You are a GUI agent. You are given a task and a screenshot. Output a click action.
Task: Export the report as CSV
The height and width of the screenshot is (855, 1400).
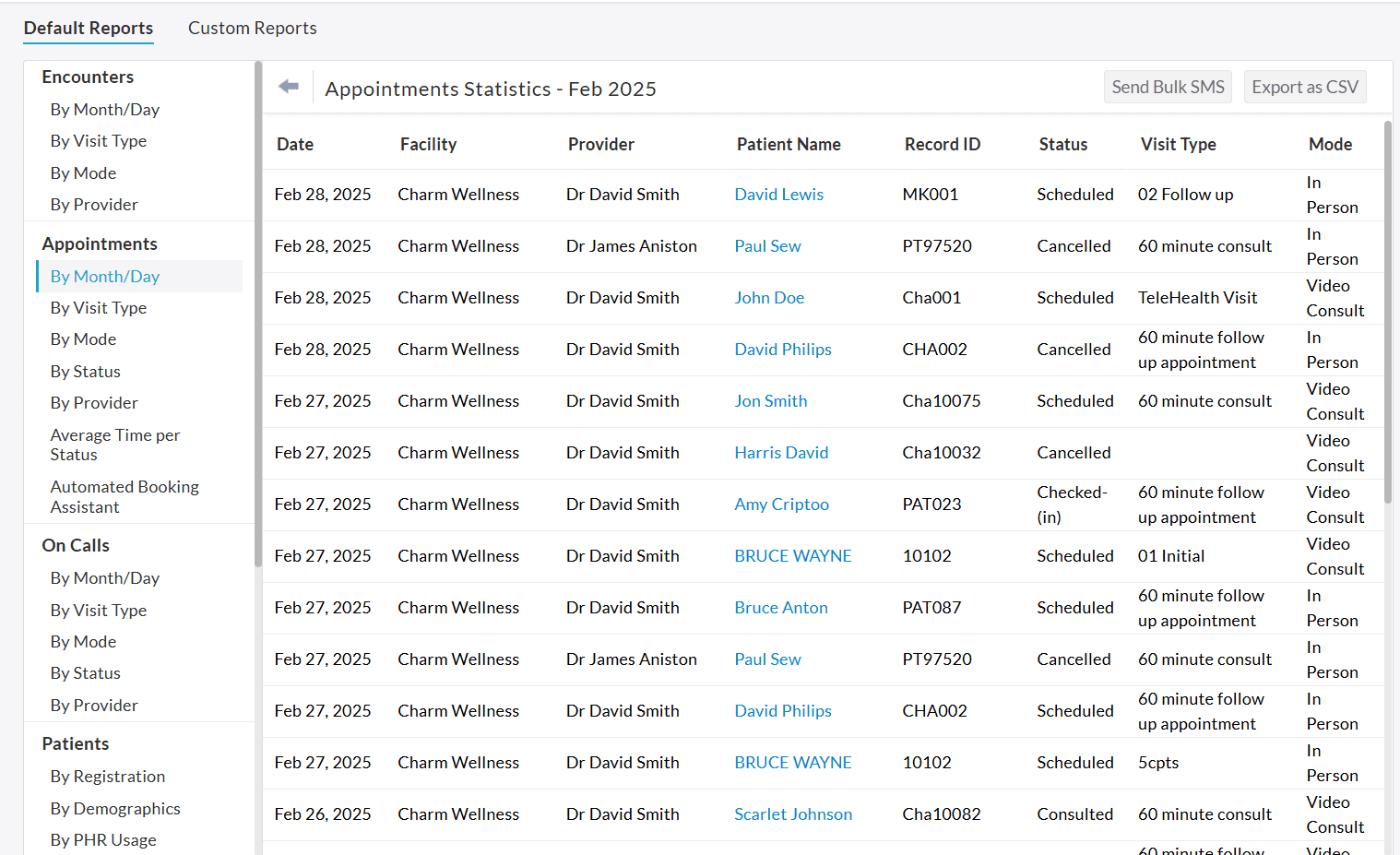(1304, 88)
